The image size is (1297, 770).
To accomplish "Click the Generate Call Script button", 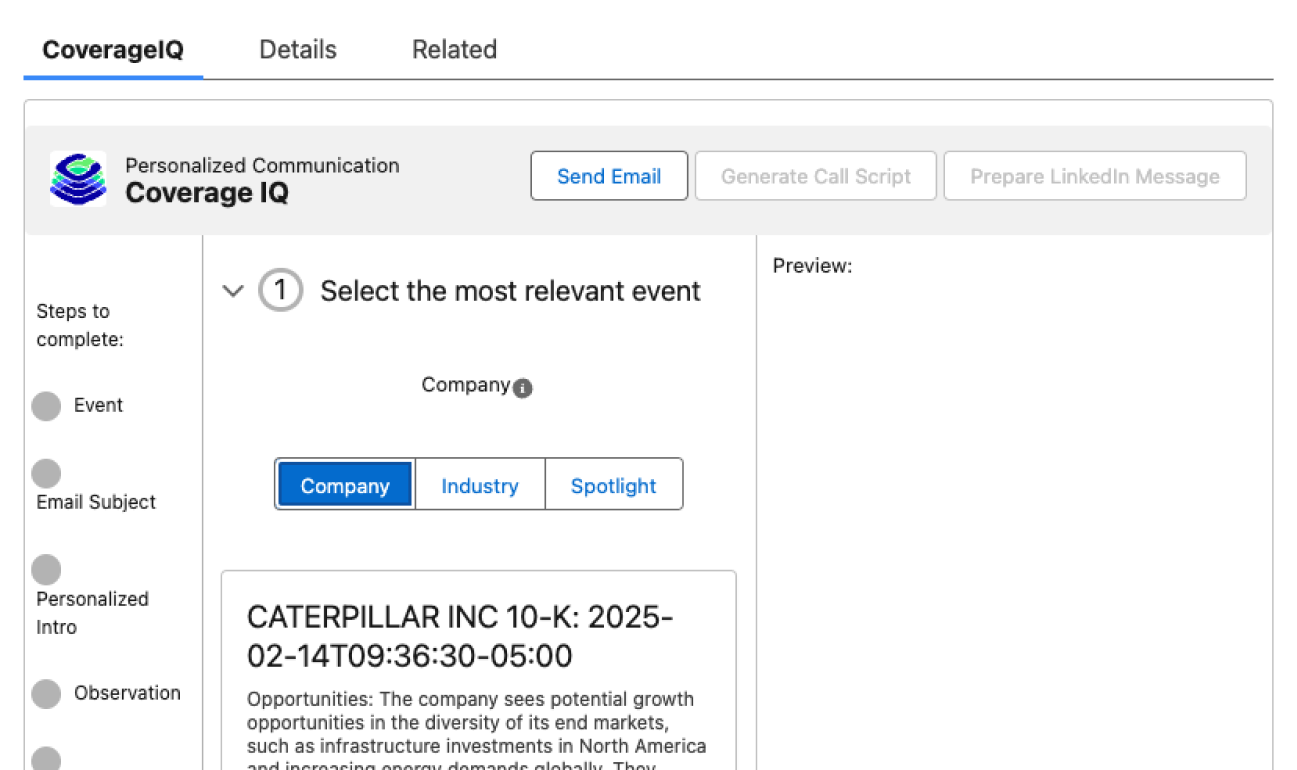I will pos(816,176).
